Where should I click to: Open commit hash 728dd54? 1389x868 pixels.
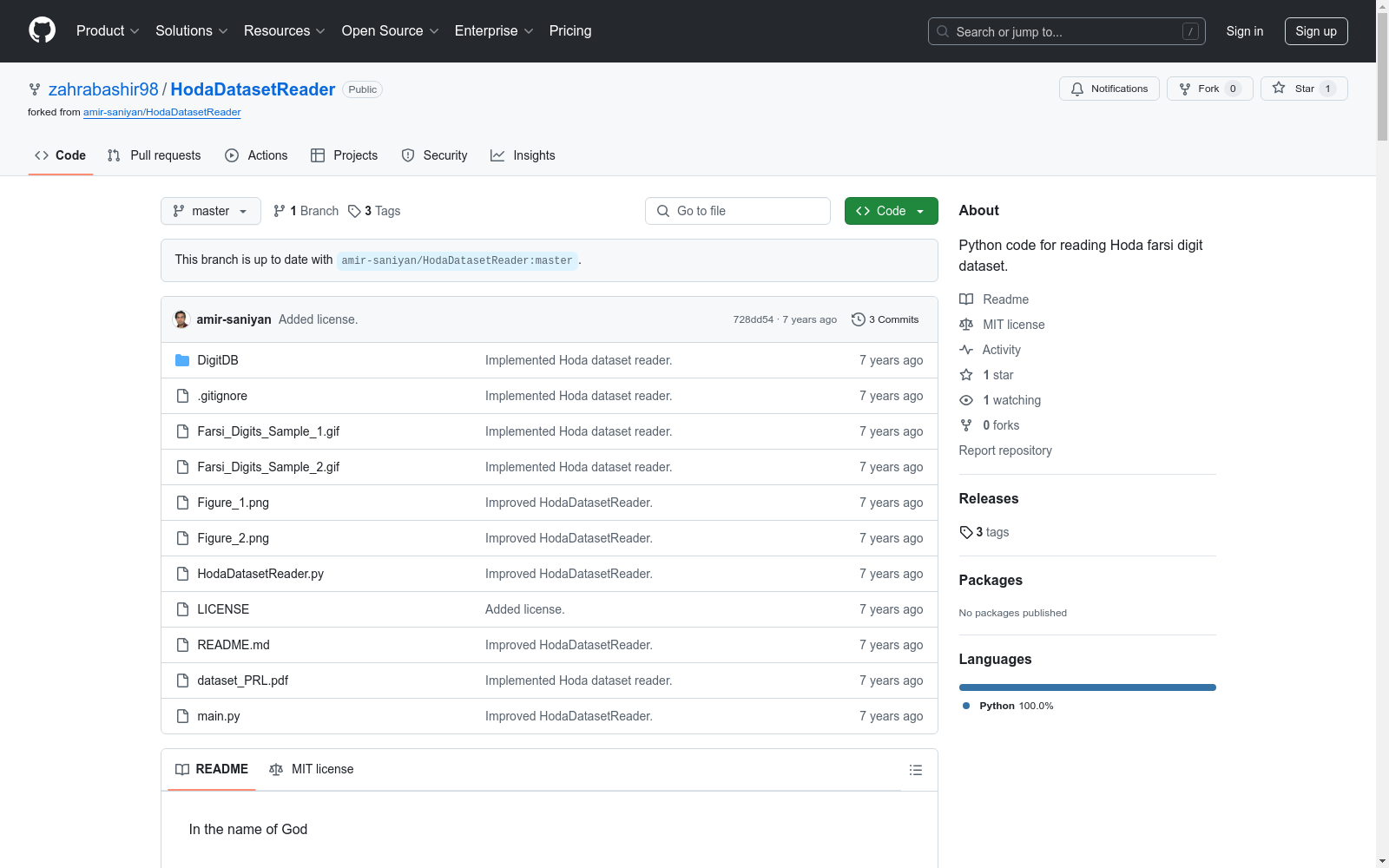(x=753, y=319)
